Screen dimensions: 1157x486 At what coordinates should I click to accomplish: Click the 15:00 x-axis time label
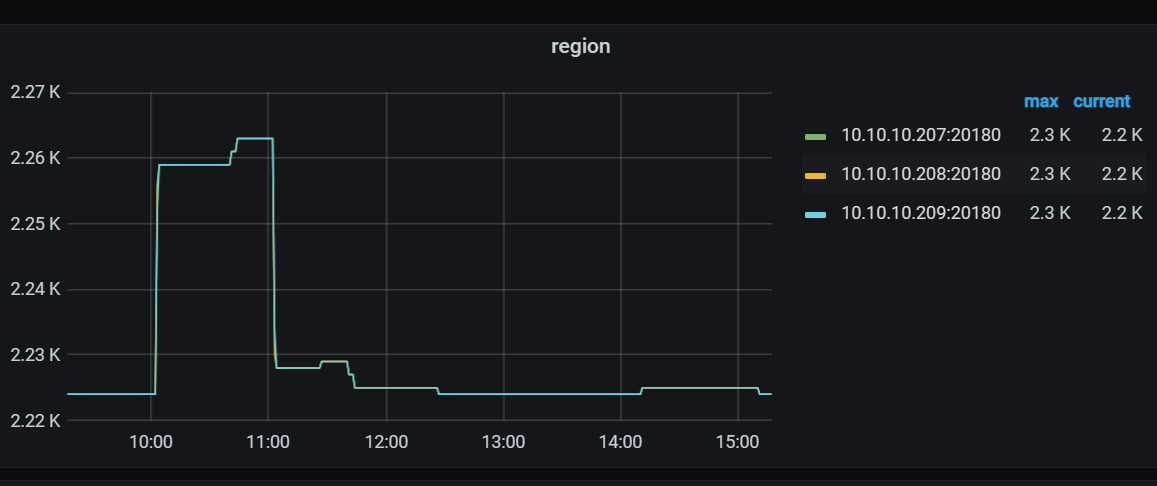click(738, 442)
